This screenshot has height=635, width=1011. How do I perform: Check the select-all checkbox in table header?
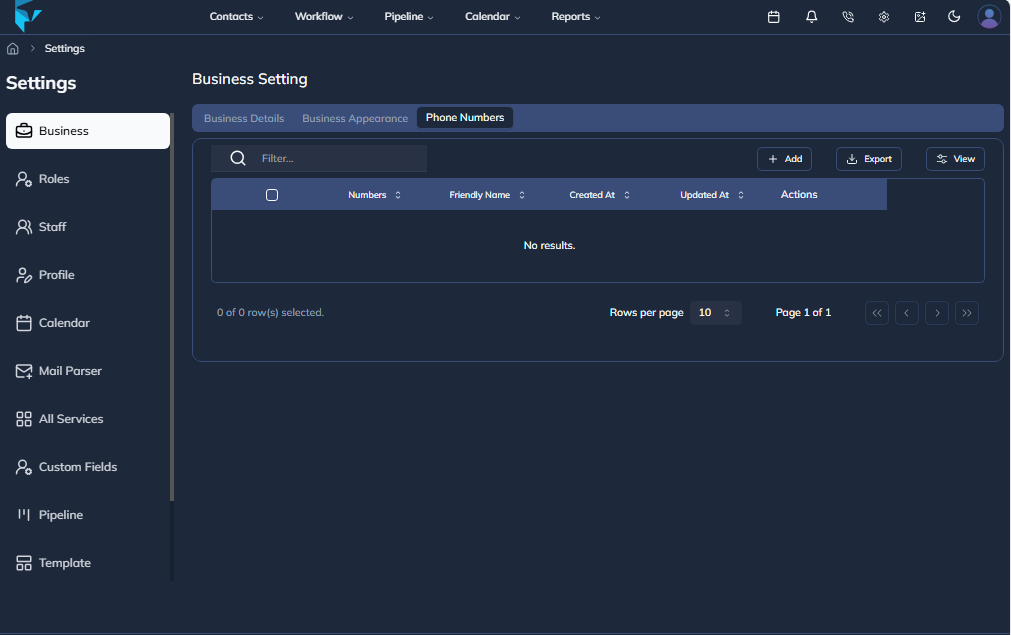click(272, 194)
